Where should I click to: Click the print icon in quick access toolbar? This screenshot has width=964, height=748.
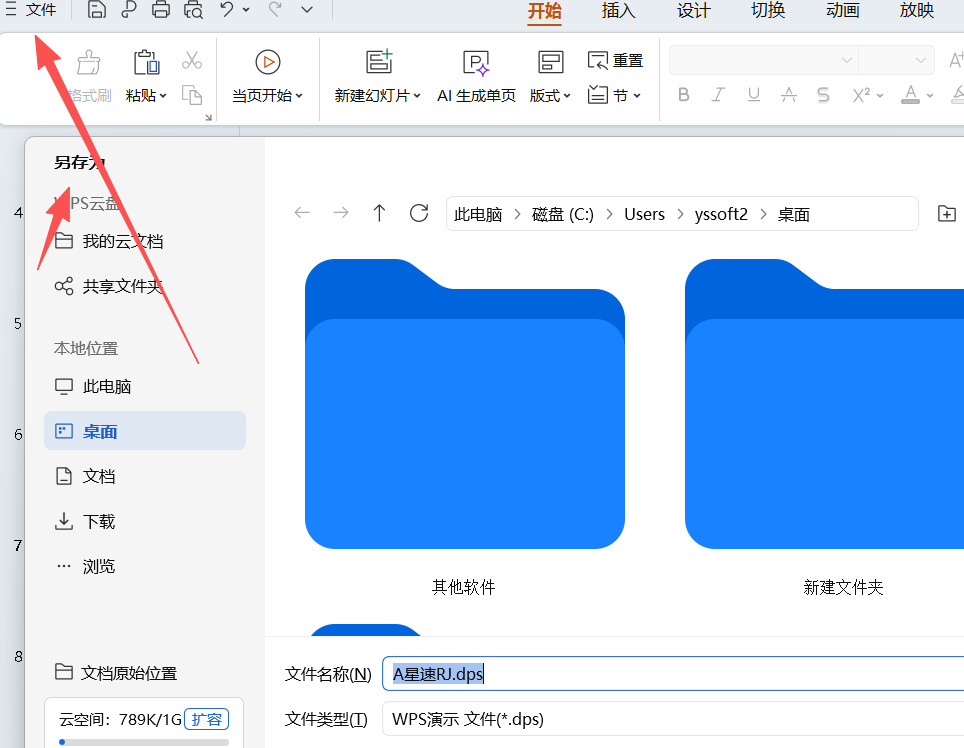pos(161,10)
